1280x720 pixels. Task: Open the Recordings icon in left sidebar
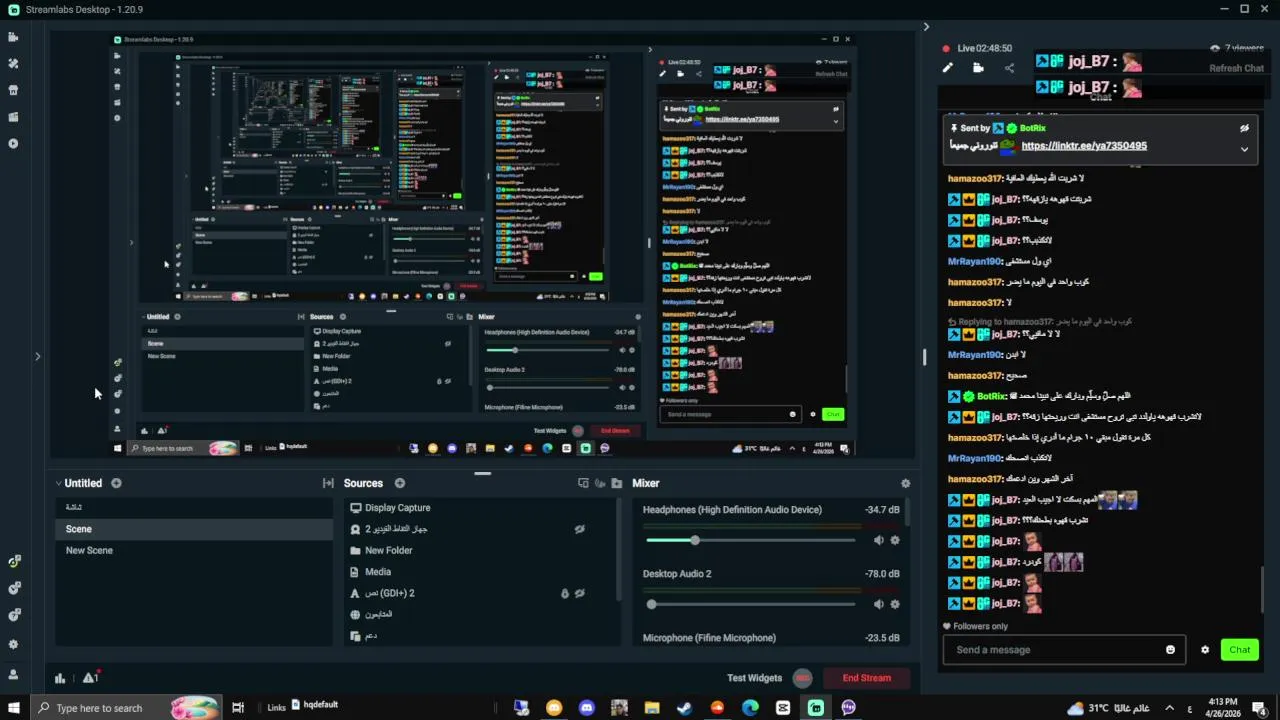pos(13,143)
